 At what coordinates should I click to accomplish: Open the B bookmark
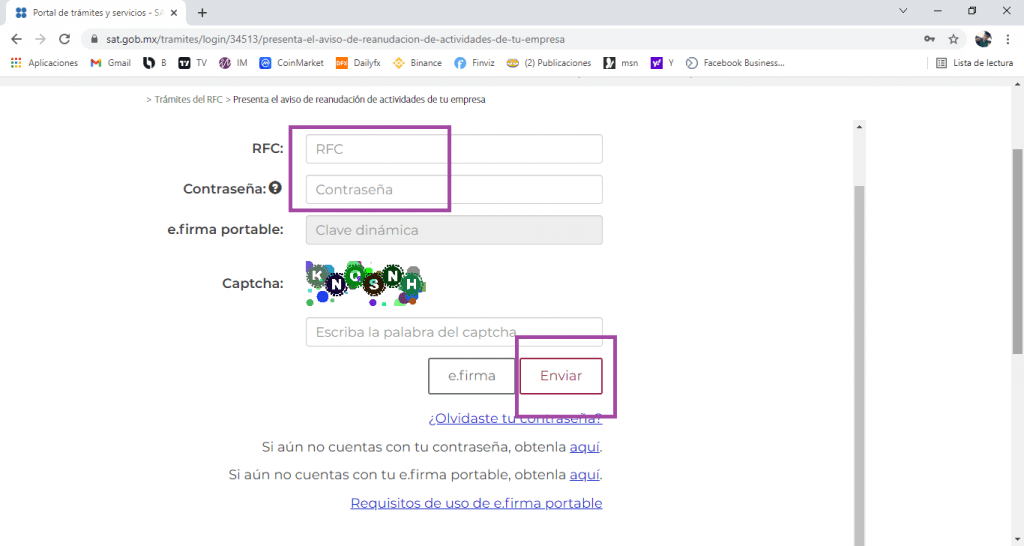[x=155, y=63]
